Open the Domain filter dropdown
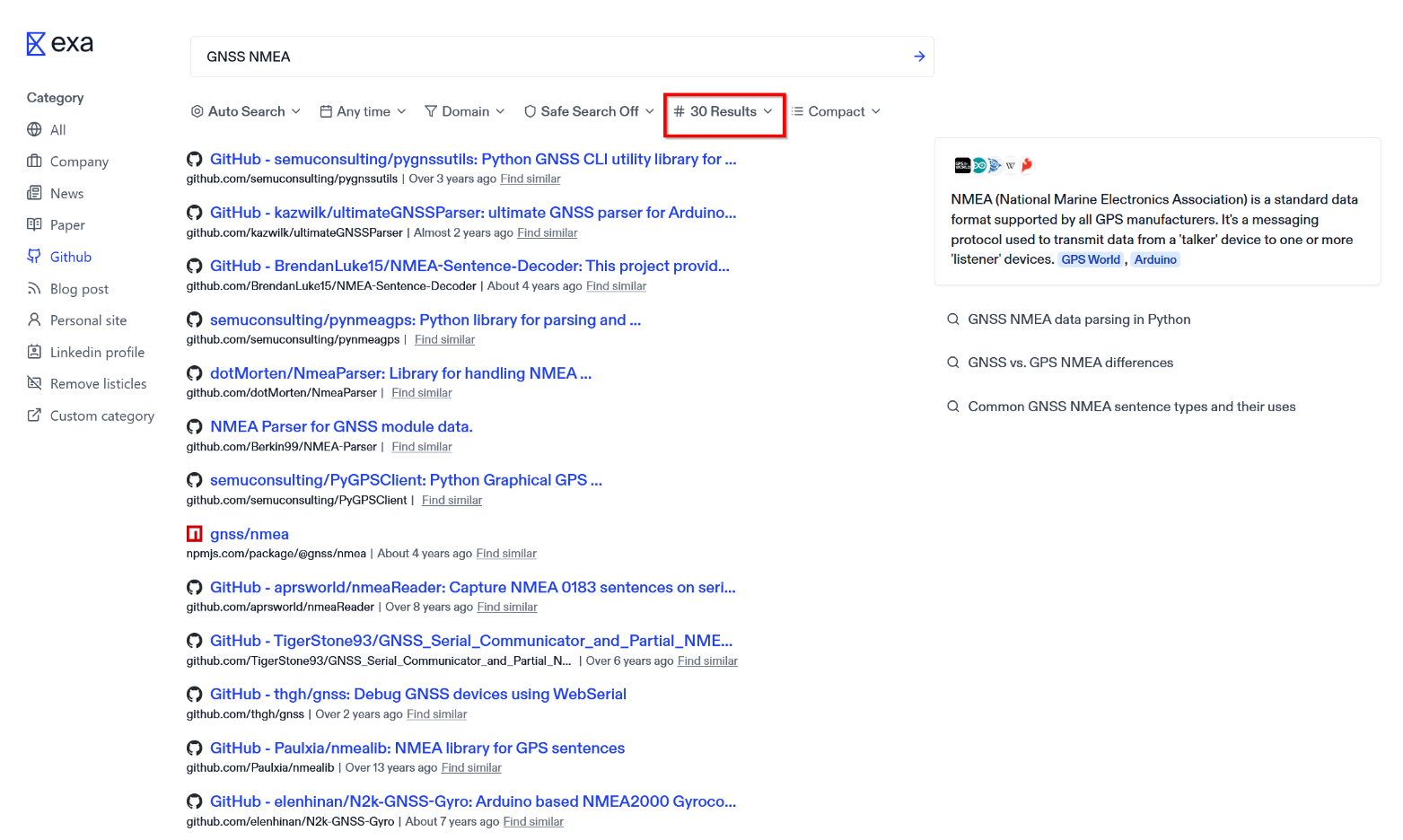Image resolution: width=1403 pixels, height=840 pixels. pos(464,110)
